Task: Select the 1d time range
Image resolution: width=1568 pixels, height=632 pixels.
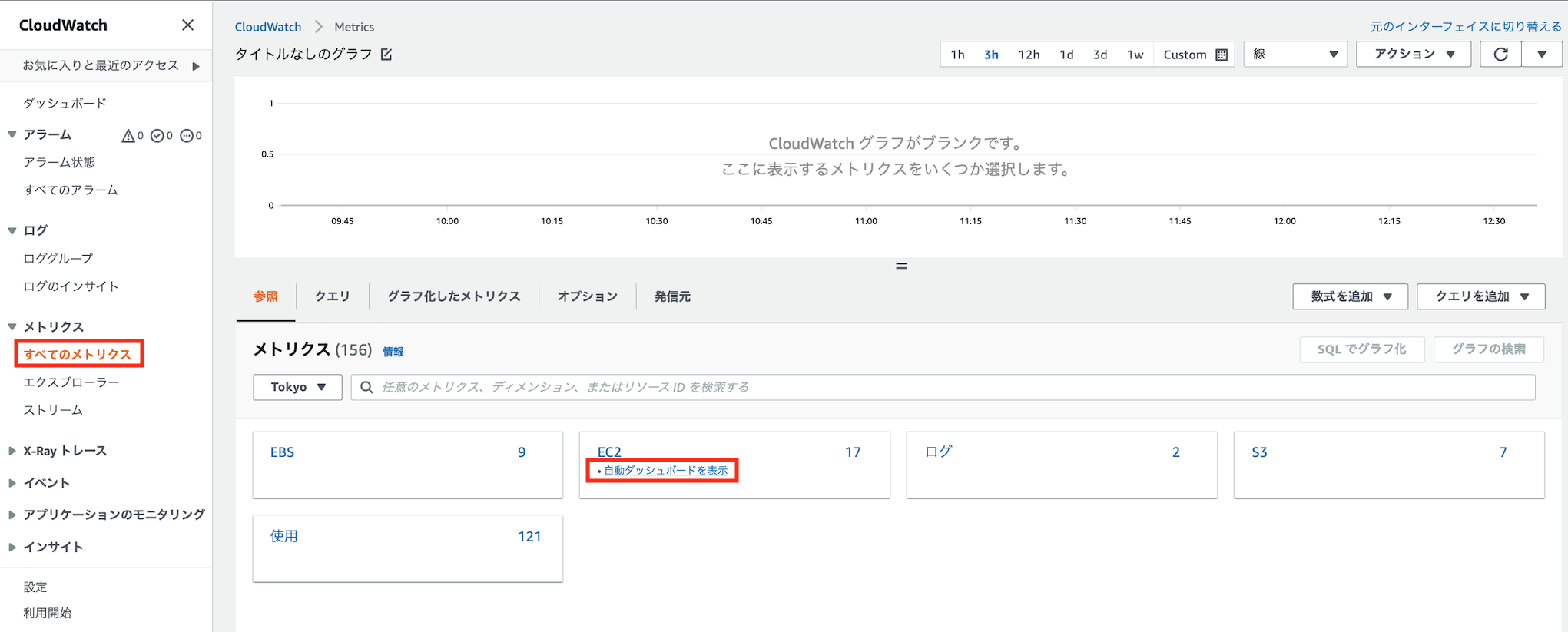Action: coord(1066,55)
